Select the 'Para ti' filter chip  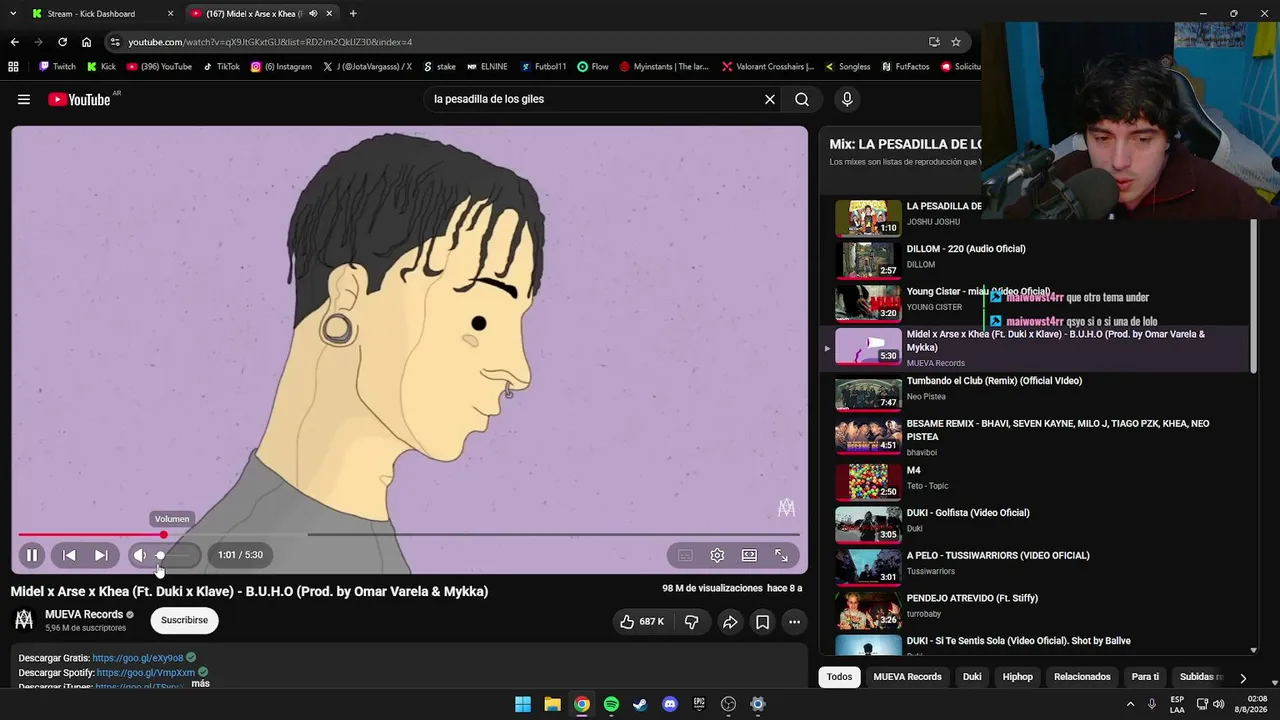pyautogui.click(x=1145, y=677)
